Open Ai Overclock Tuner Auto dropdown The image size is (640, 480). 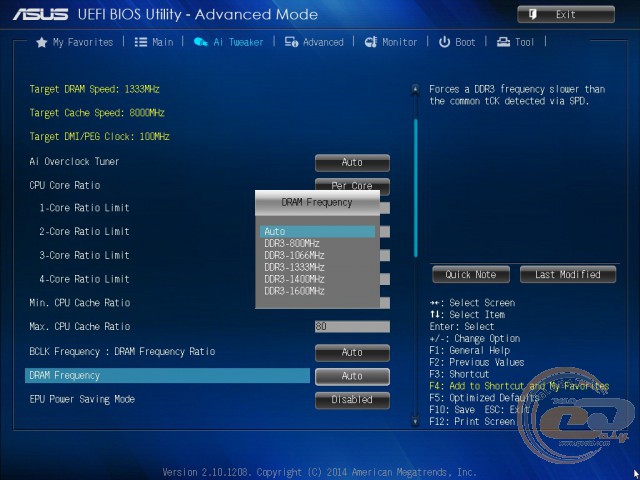pyautogui.click(x=352, y=163)
